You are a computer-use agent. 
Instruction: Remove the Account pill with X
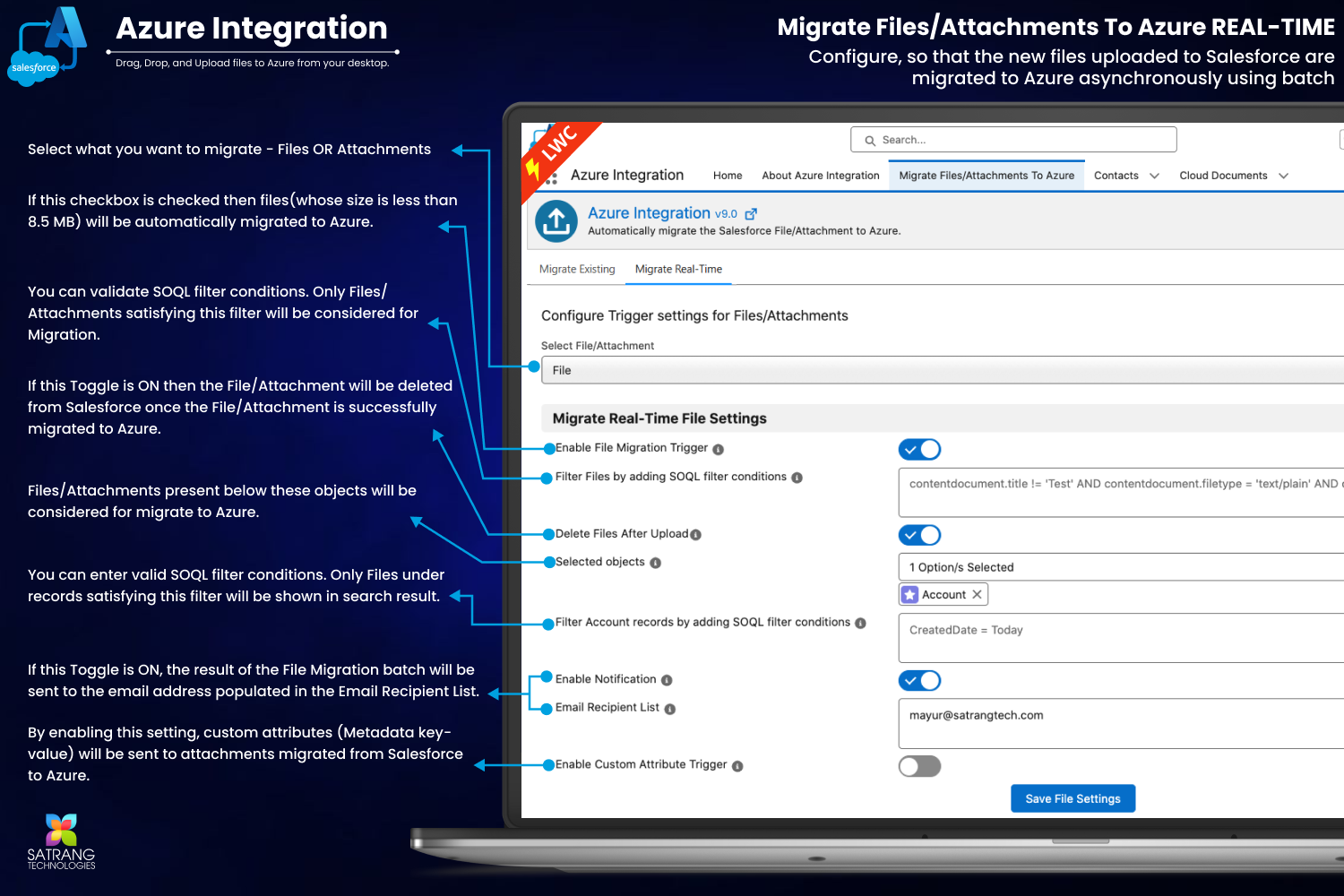(x=977, y=594)
